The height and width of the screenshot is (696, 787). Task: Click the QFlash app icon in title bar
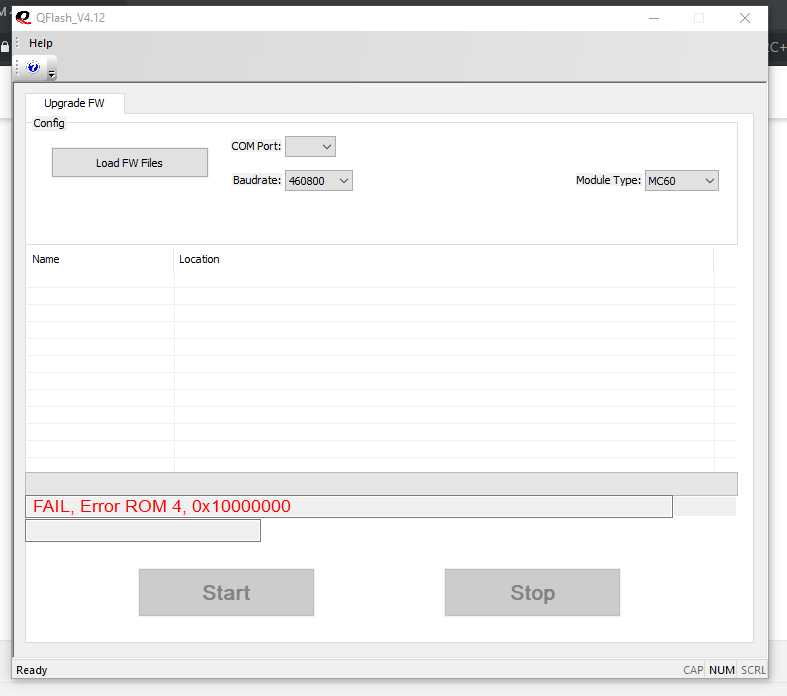click(23, 18)
